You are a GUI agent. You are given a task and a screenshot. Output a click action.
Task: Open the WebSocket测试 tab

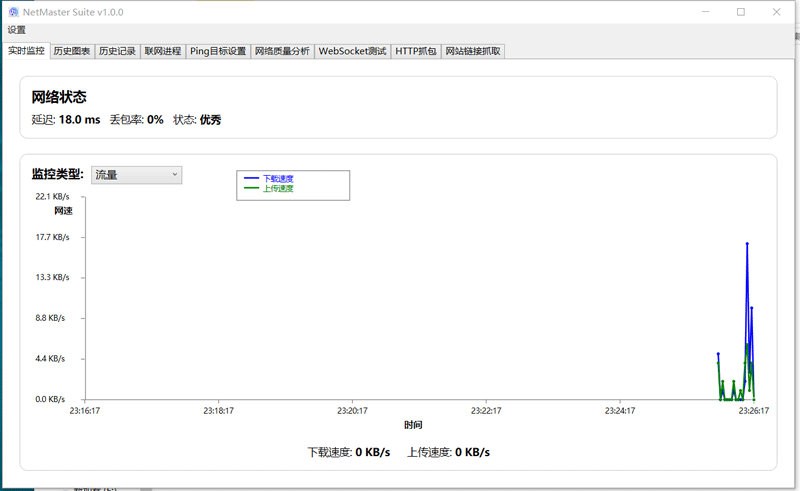(352, 51)
